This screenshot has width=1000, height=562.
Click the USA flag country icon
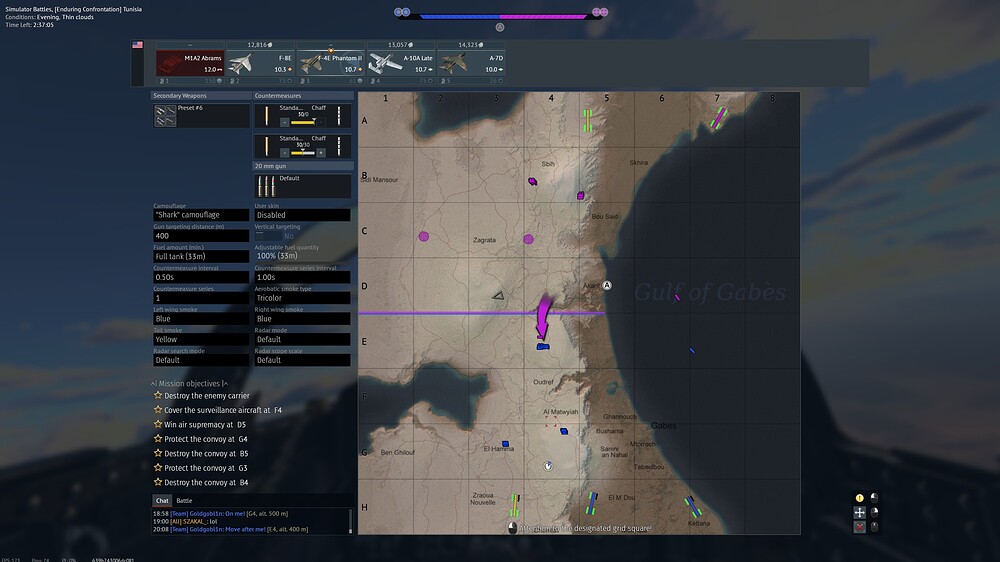pos(138,45)
